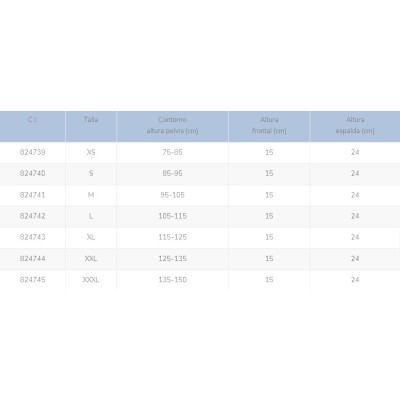Select the Contorno altura pelvis header
The image size is (400, 400).
pyautogui.click(x=172, y=125)
